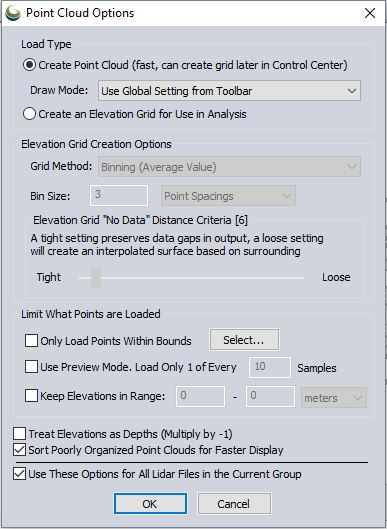The height and width of the screenshot is (529, 387).
Task: Click the Bin Size input field
Action: [119, 195]
